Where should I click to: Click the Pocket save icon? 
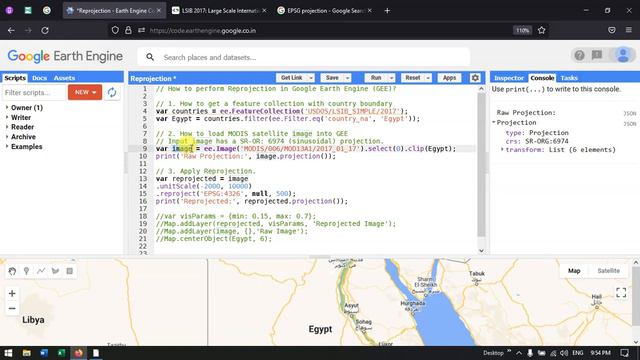click(x=611, y=30)
